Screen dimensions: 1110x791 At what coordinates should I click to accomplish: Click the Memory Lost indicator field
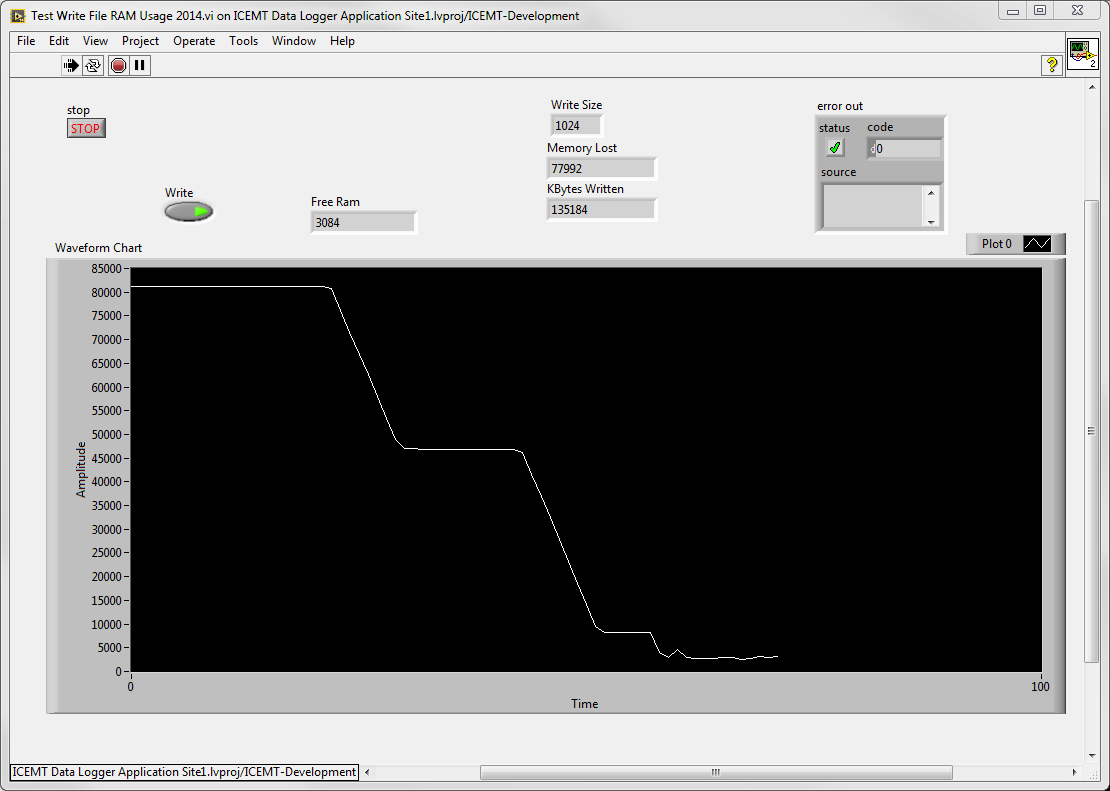tap(602, 169)
